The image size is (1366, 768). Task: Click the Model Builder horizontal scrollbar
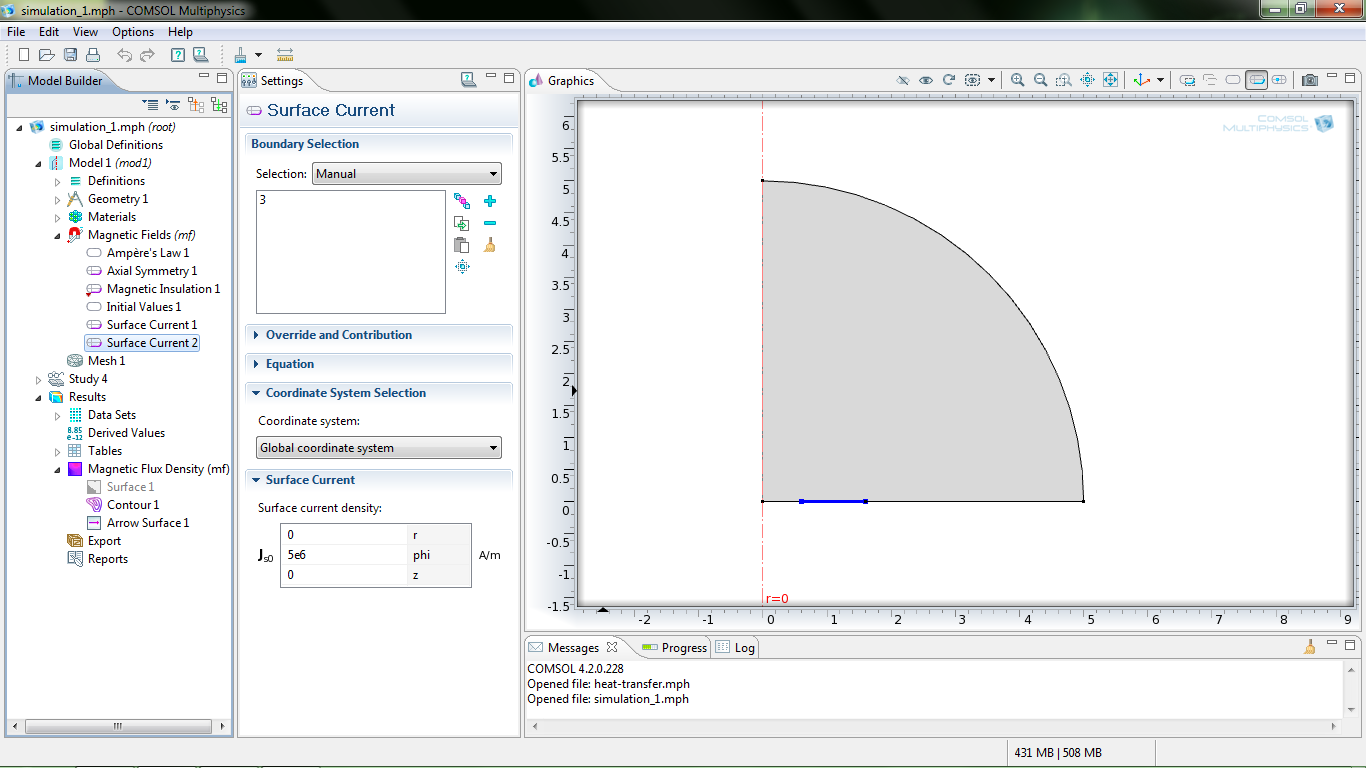click(x=118, y=726)
